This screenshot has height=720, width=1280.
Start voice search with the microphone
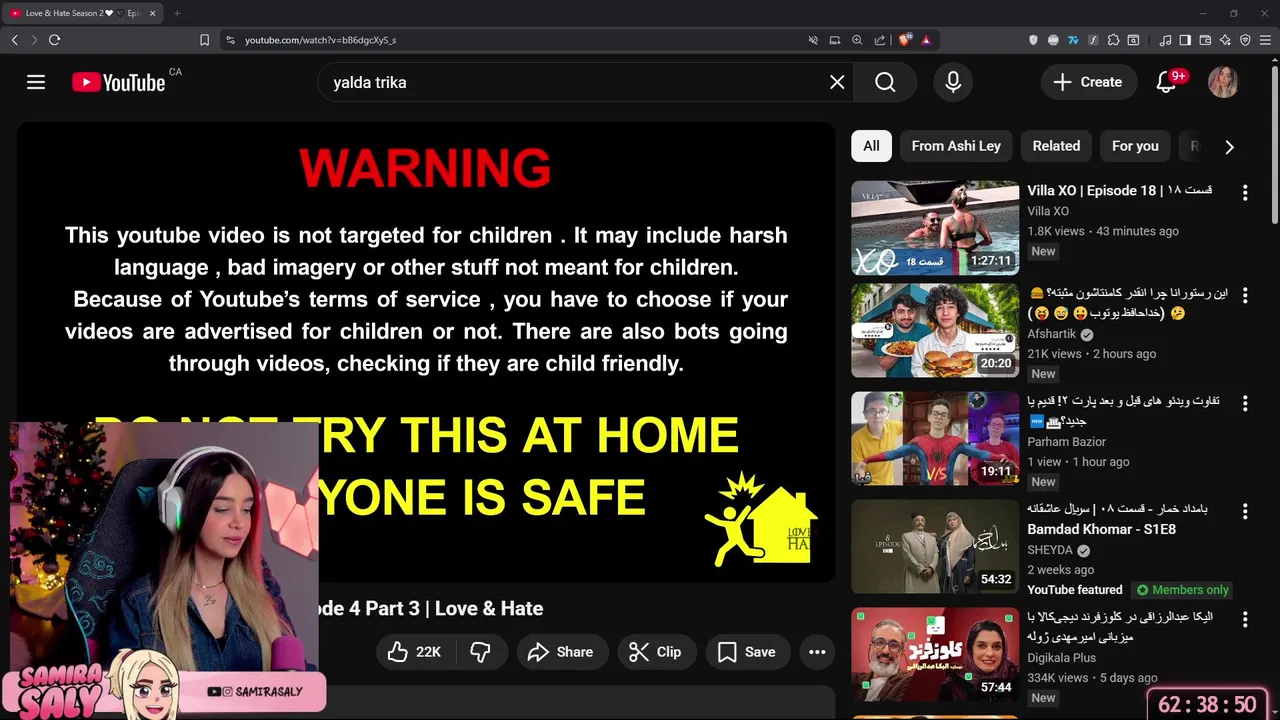(x=953, y=82)
